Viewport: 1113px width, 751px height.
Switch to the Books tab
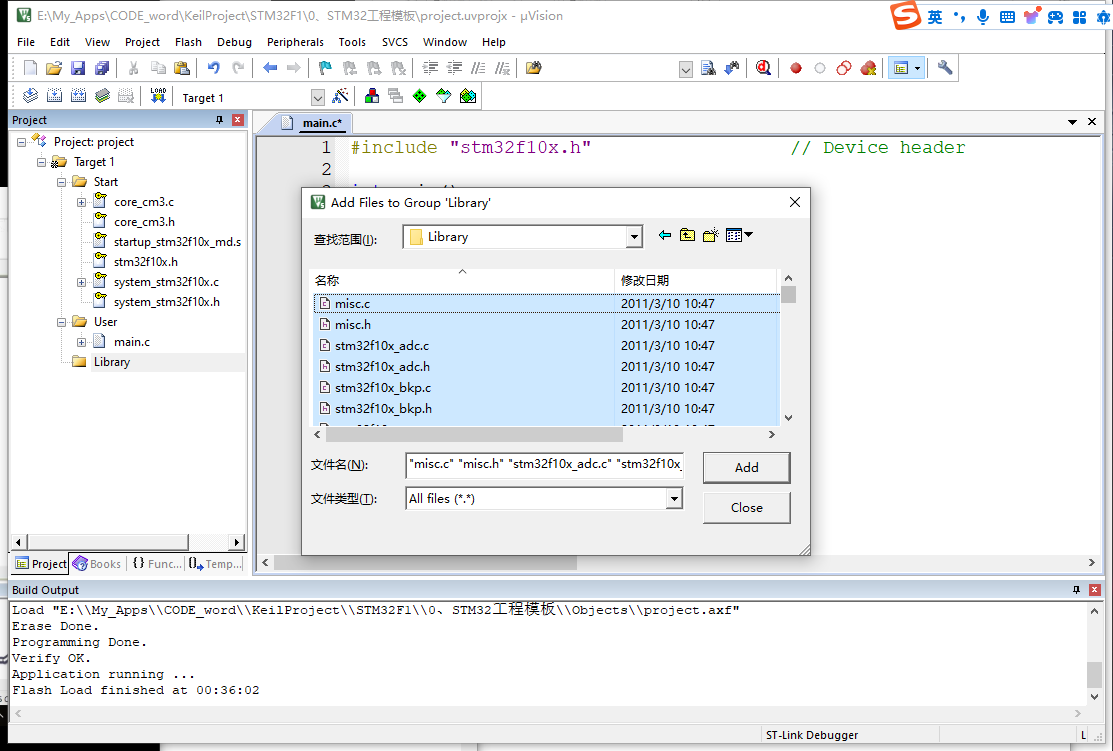(97, 564)
